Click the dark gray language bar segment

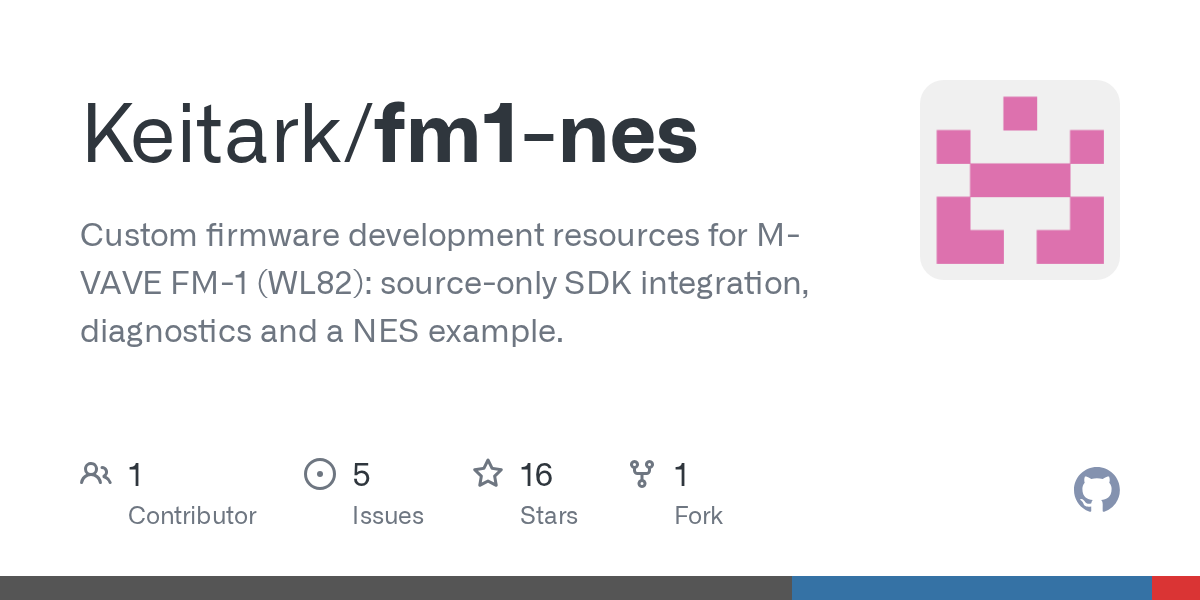click(396, 588)
